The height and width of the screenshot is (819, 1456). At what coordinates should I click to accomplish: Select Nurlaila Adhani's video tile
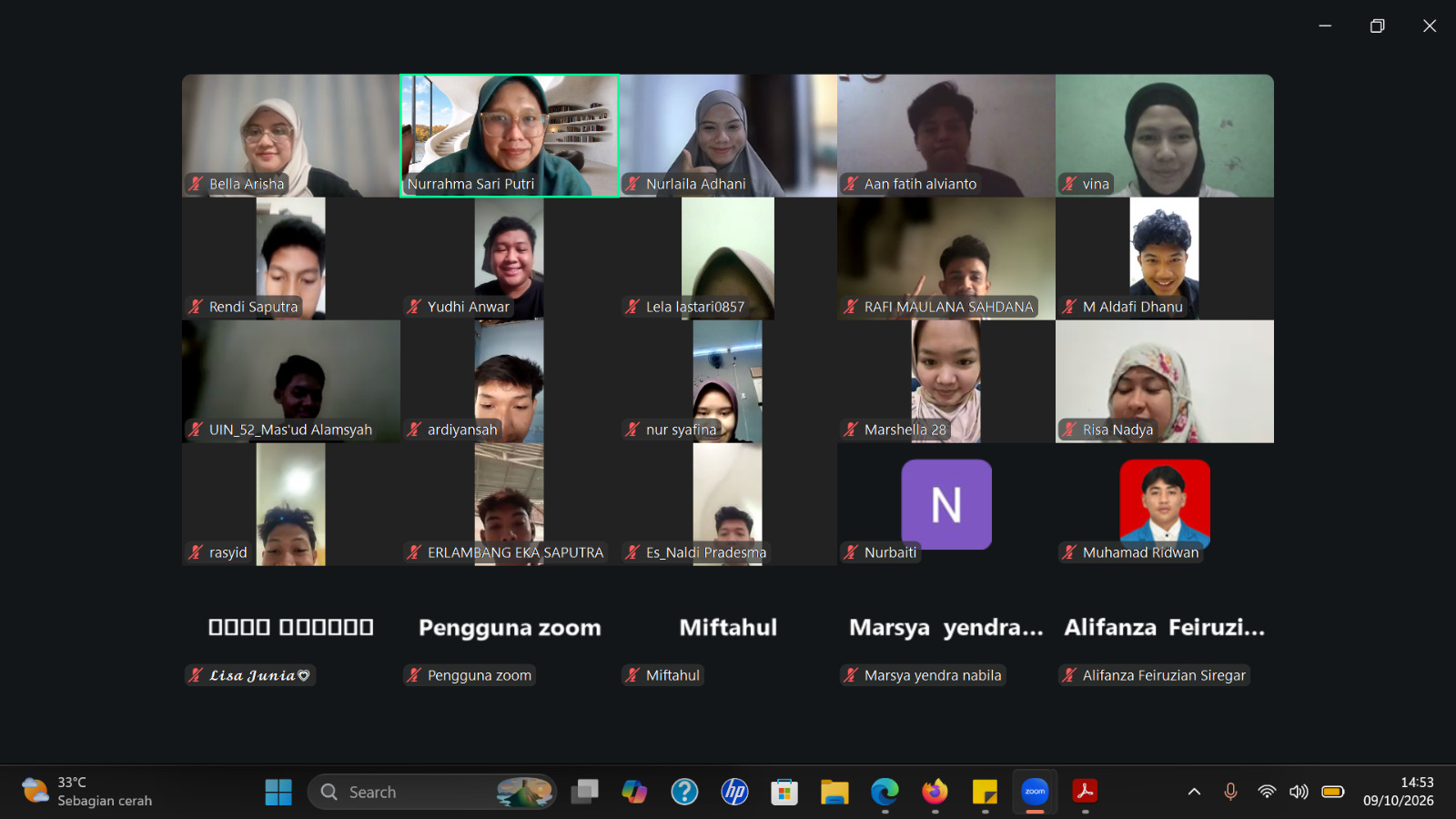(728, 136)
